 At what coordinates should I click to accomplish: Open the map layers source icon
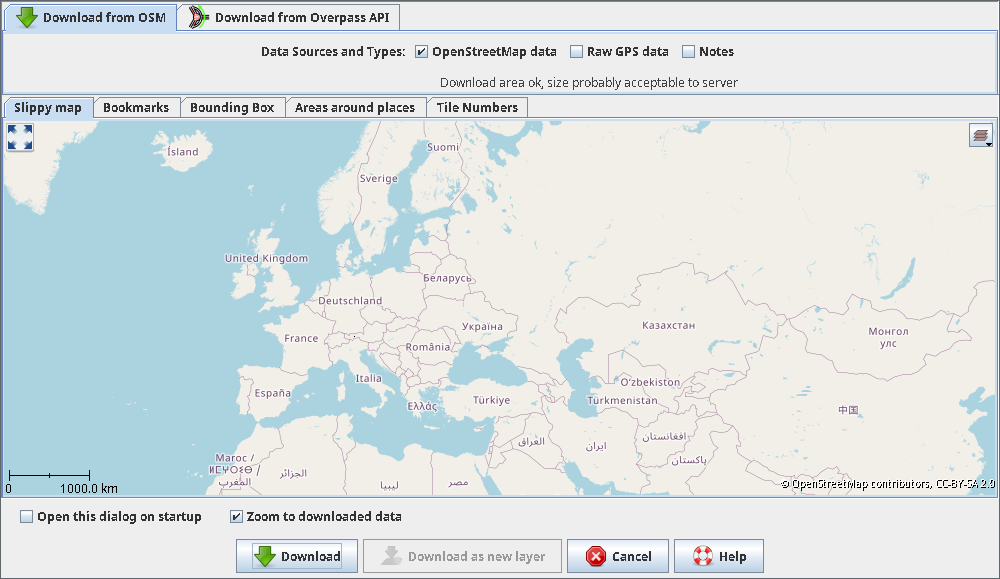tap(980, 136)
